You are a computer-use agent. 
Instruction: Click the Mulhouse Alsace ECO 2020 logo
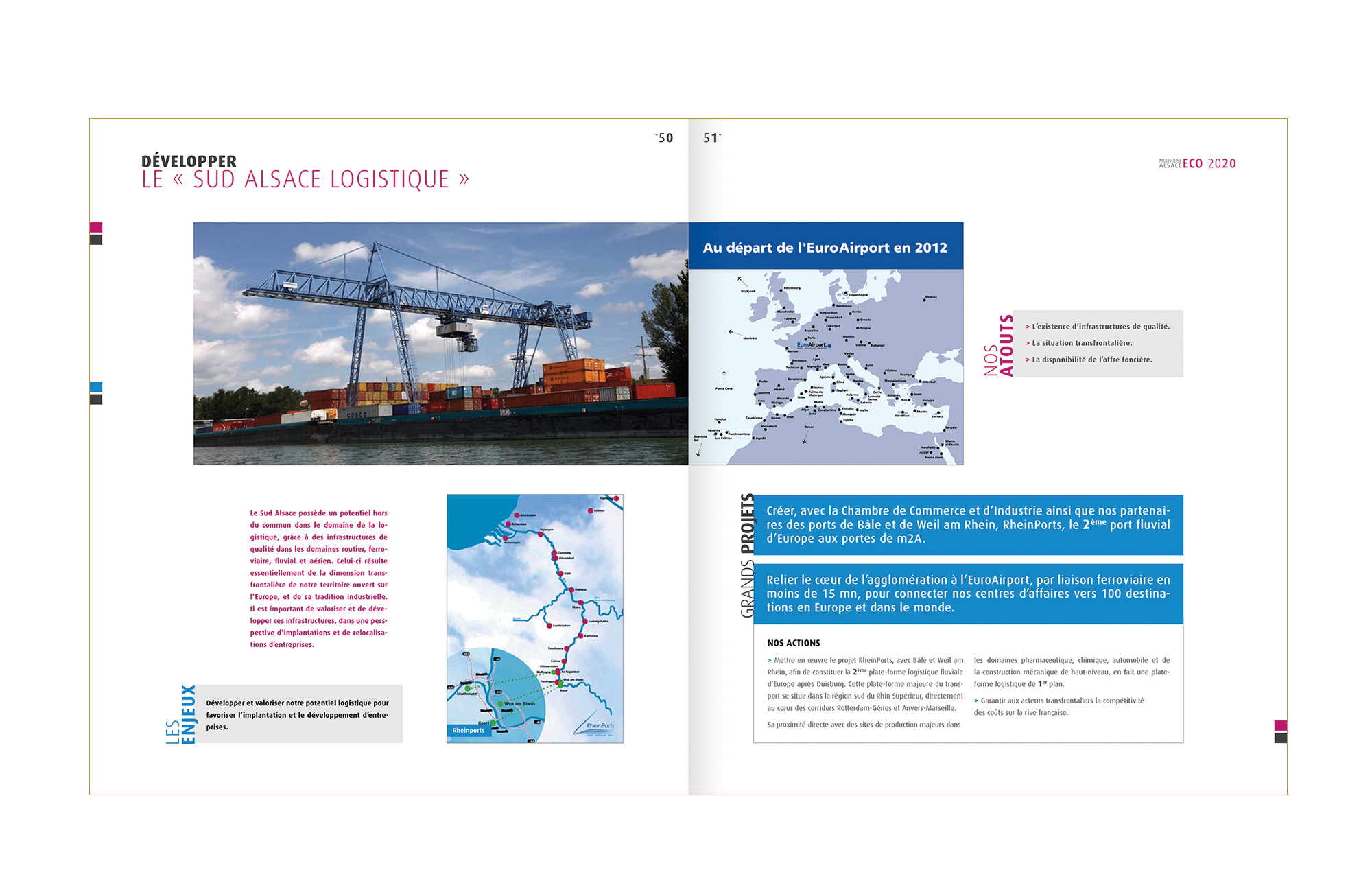click(1197, 163)
